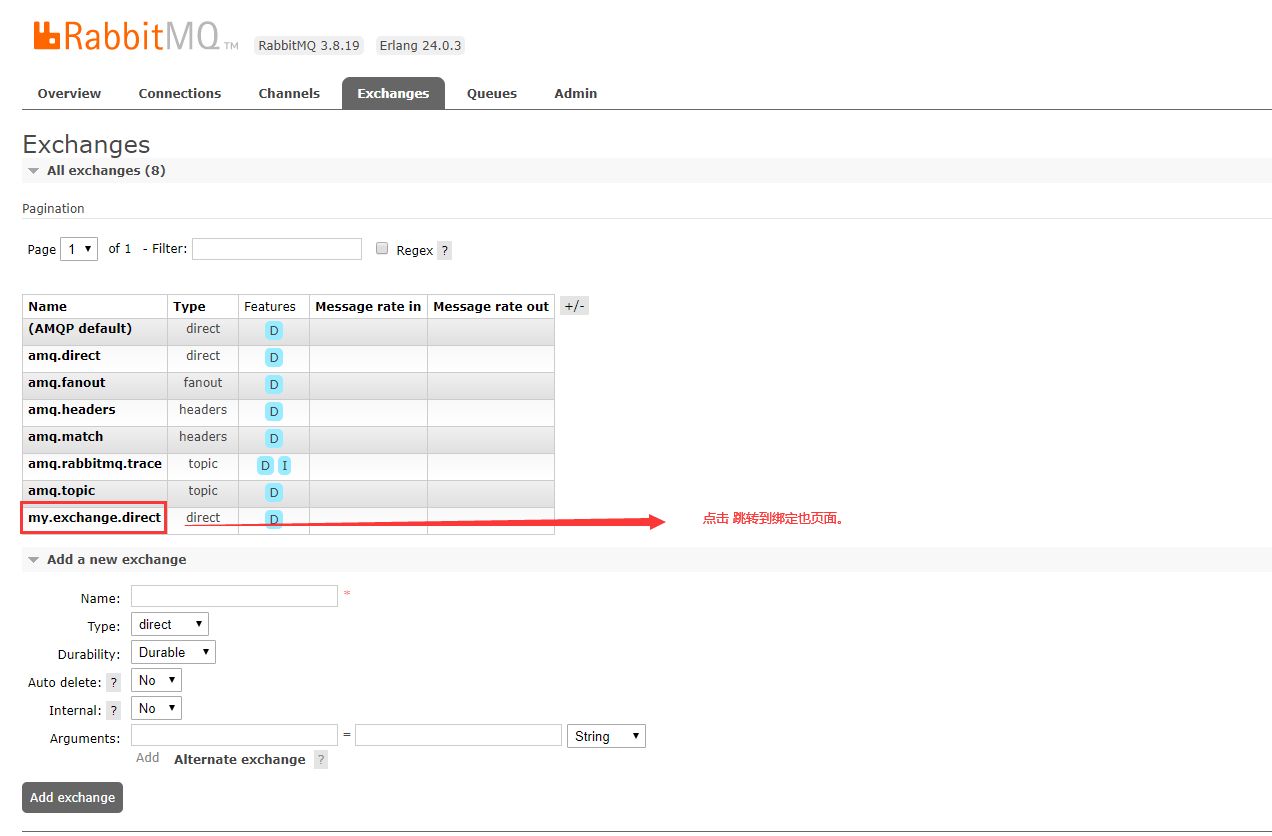
Task: Click the Message rate in column header
Action: coord(368,307)
